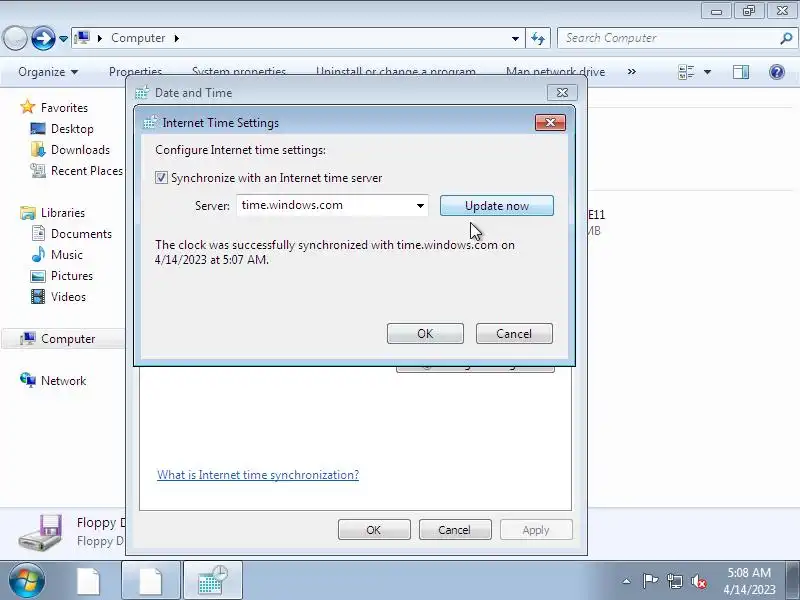800x600 pixels.
Task: Open the Windows Start button
Action: tap(27, 581)
